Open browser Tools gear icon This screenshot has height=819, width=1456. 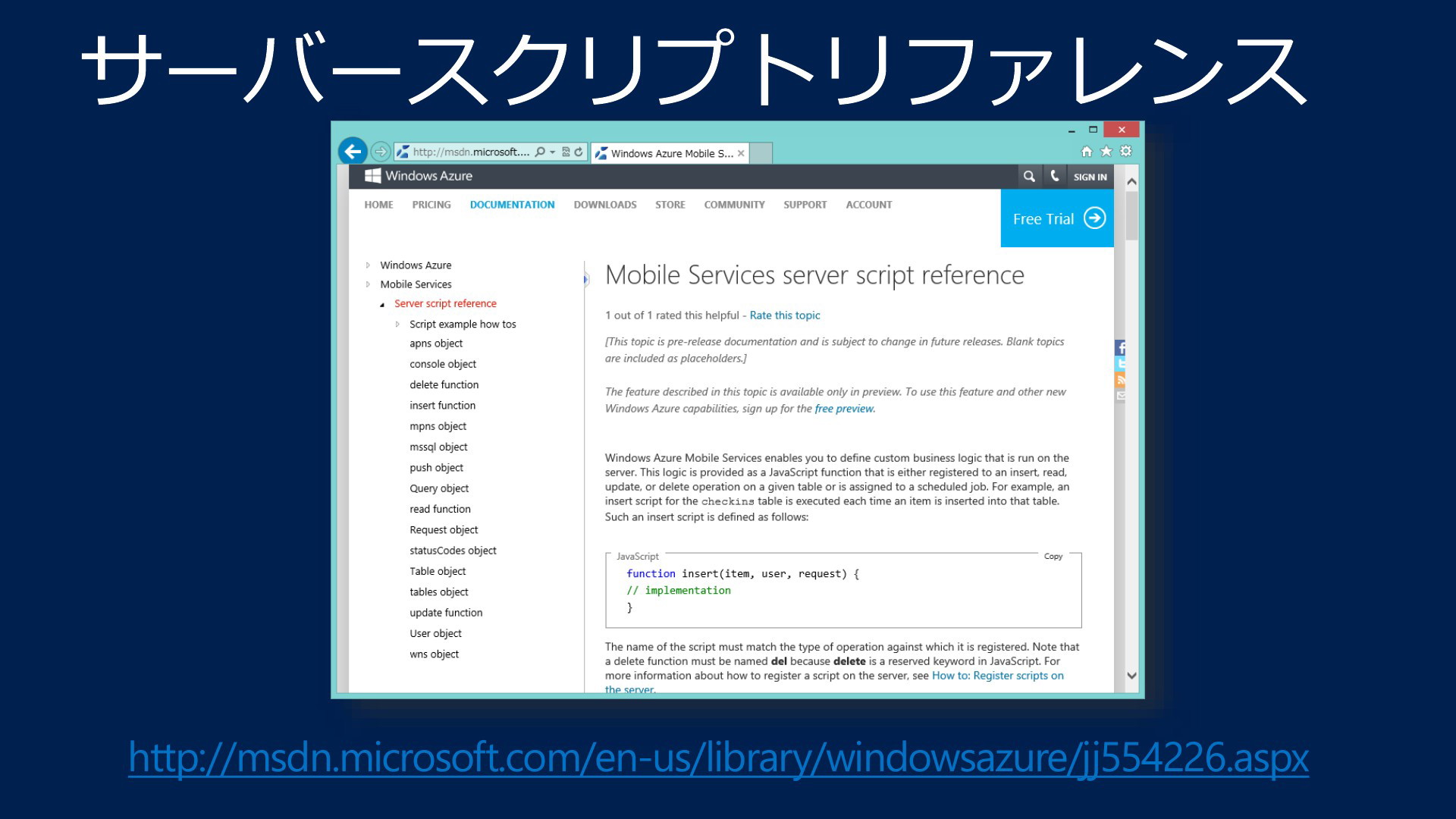(x=1126, y=151)
